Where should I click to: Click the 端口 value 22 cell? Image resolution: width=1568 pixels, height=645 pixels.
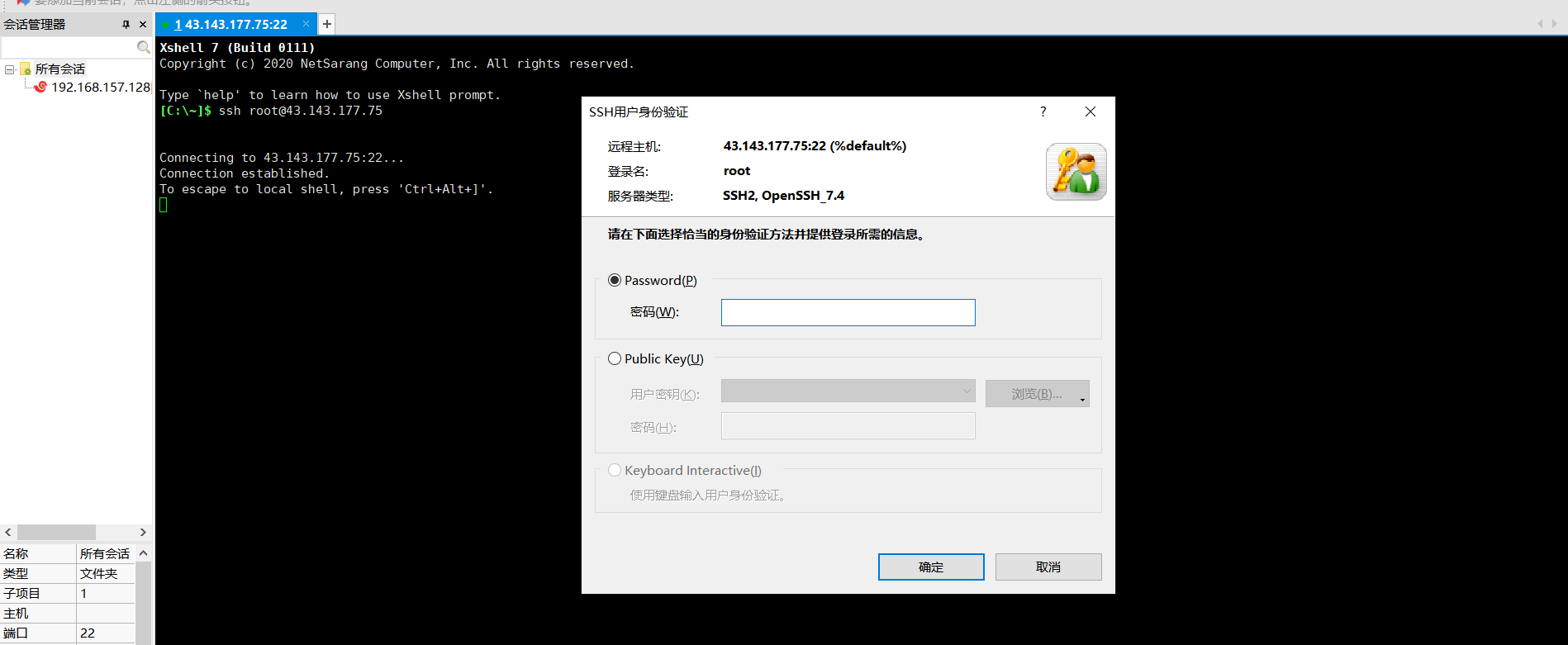[106, 633]
